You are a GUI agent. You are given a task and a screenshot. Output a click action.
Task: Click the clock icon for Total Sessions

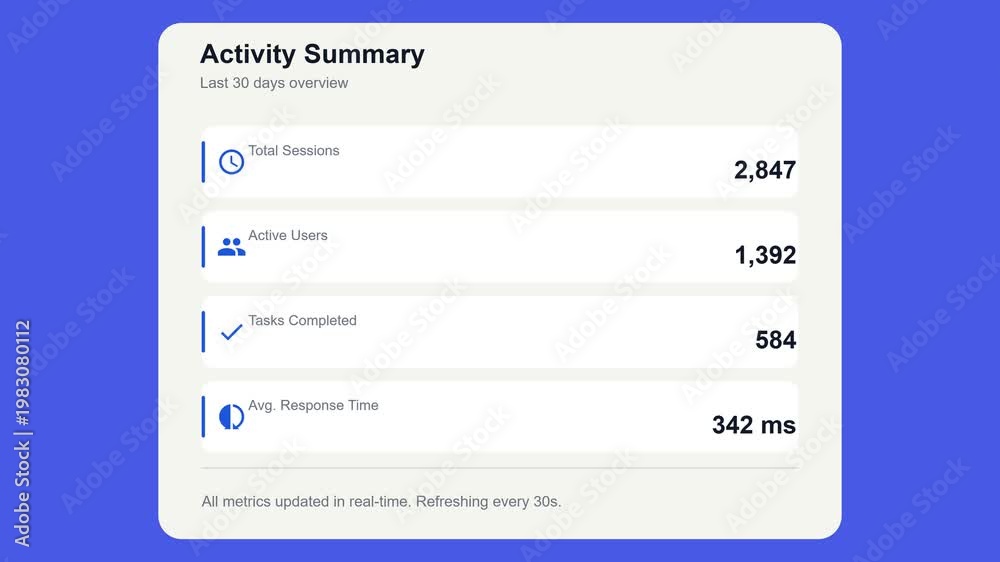coord(231,162)
